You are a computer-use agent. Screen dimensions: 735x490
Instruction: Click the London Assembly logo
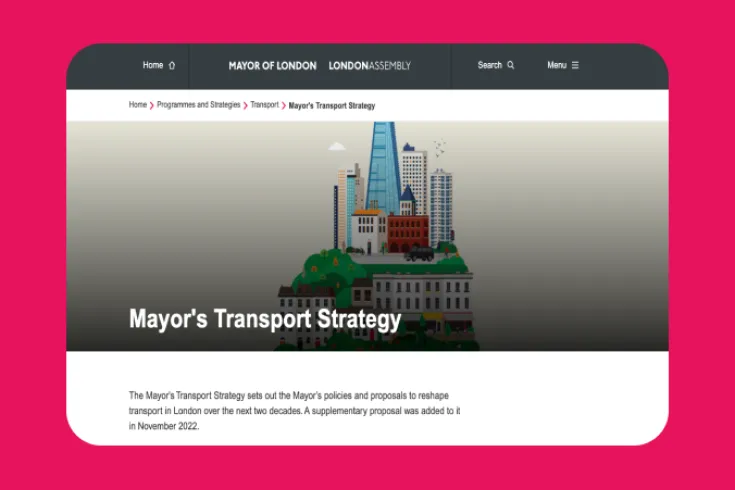(369, 66)
